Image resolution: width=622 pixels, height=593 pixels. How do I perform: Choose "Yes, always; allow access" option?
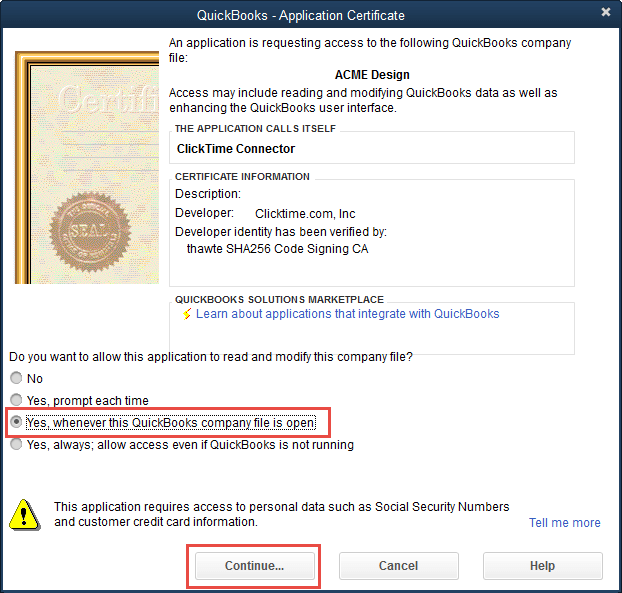pyautogui.click(x=16, y=444)
